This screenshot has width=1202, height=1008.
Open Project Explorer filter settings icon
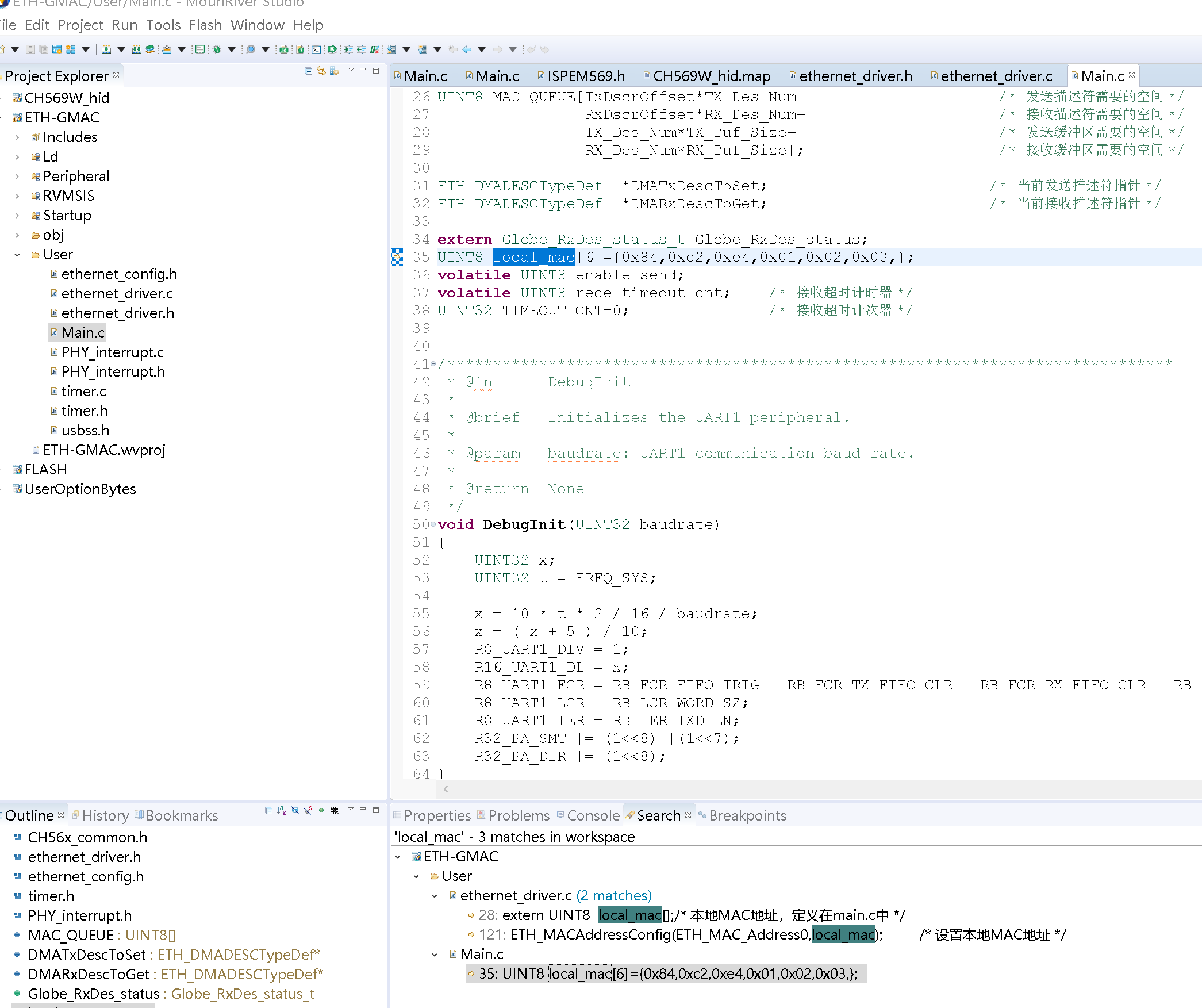click(x=335, y=71)
